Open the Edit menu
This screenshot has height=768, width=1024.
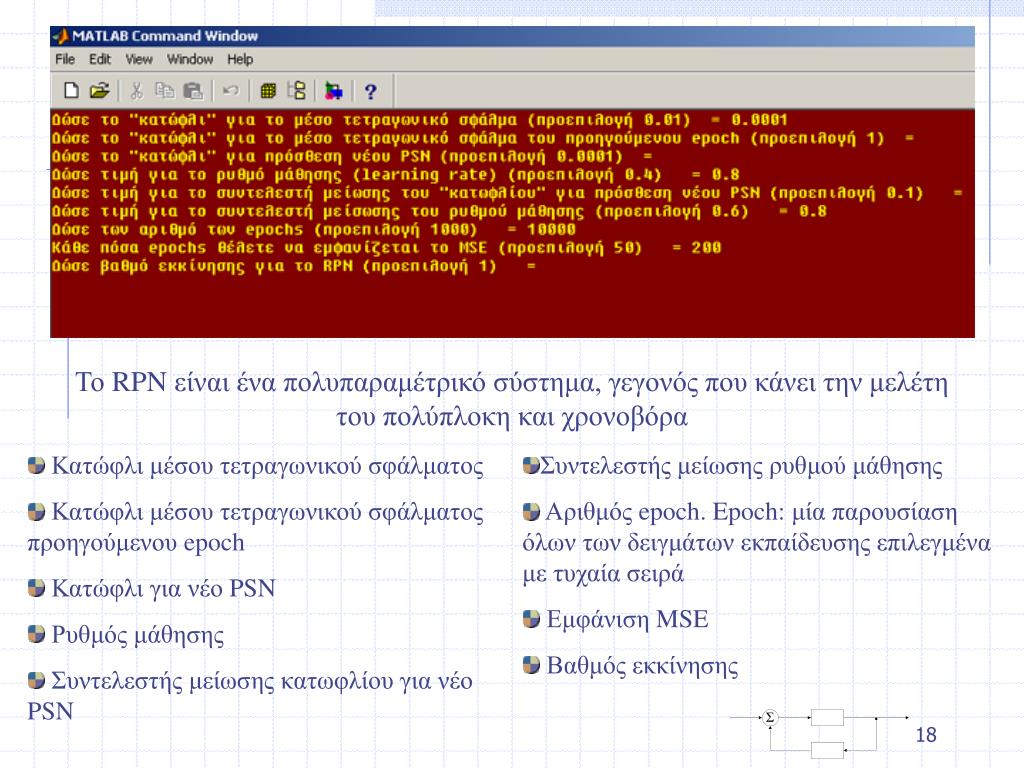coord(100,59)
